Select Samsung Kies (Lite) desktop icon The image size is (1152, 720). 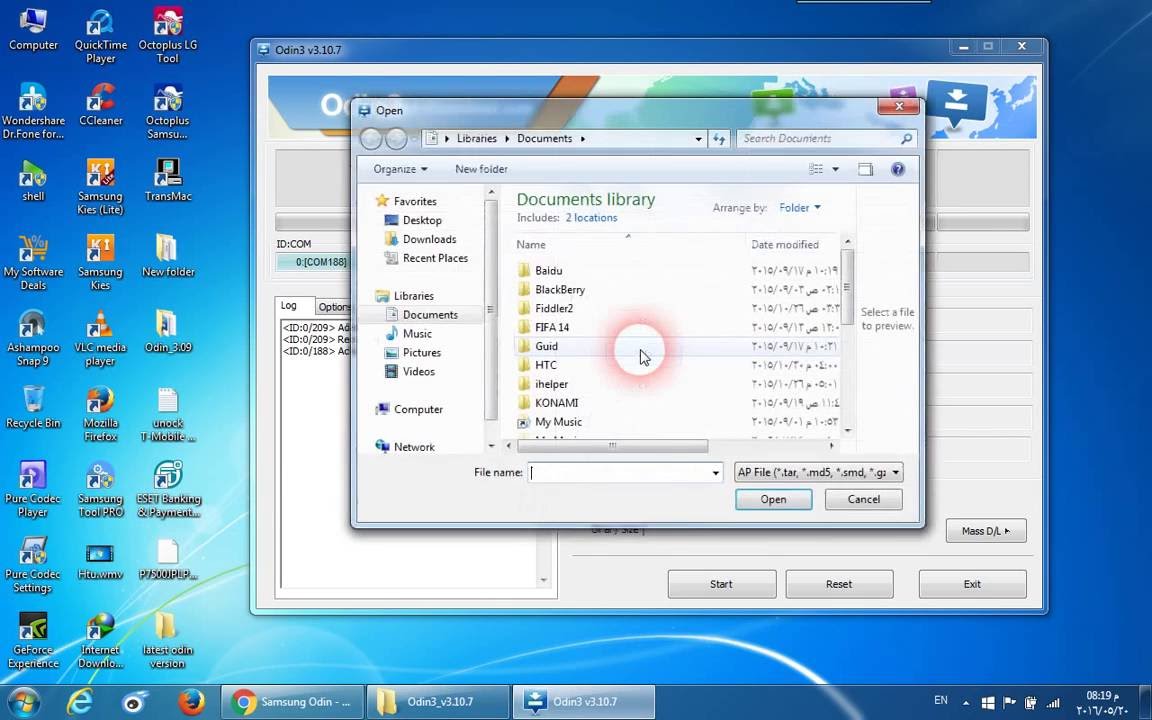[101, 187]
